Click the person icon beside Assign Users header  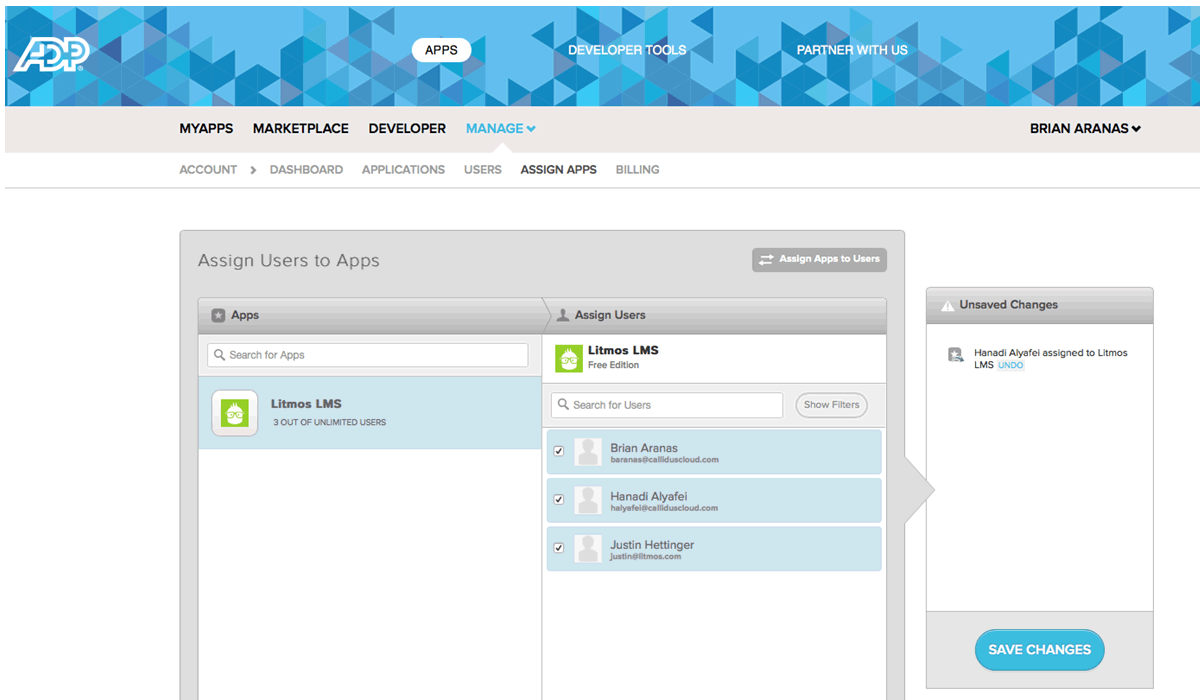coord(563,315)
